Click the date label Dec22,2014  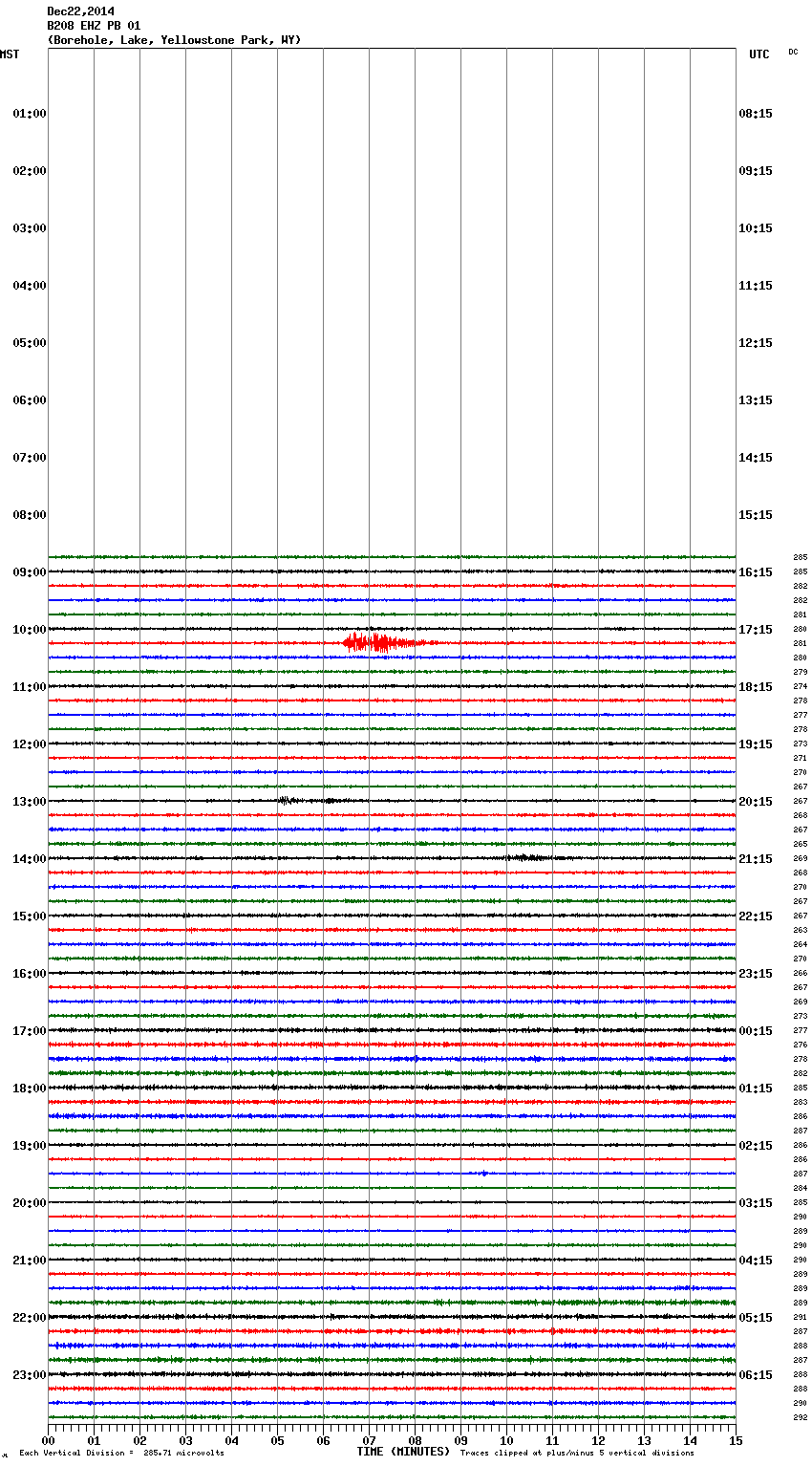click(80, 11)
